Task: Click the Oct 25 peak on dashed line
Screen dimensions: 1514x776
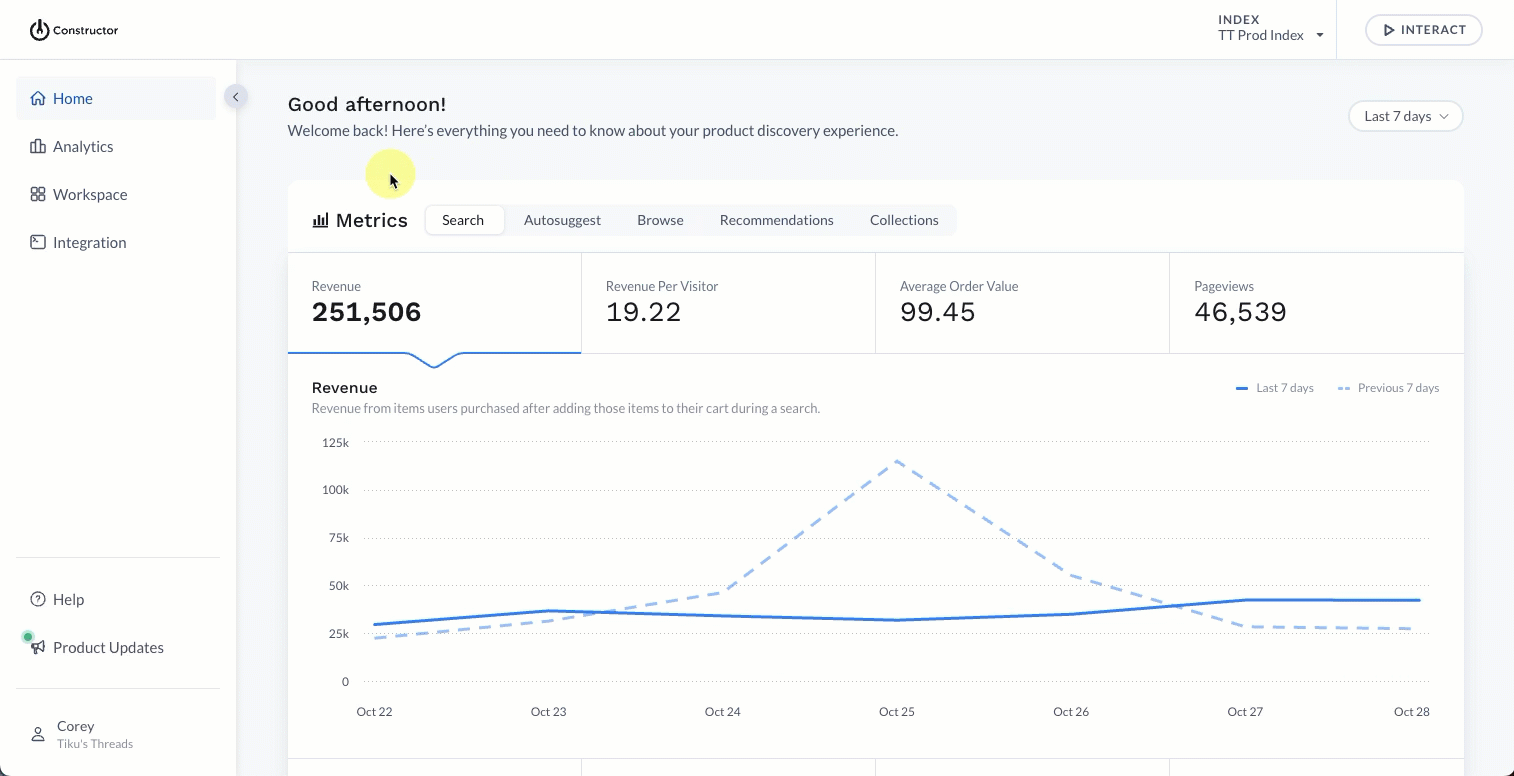Action: [x=897, y=461]
